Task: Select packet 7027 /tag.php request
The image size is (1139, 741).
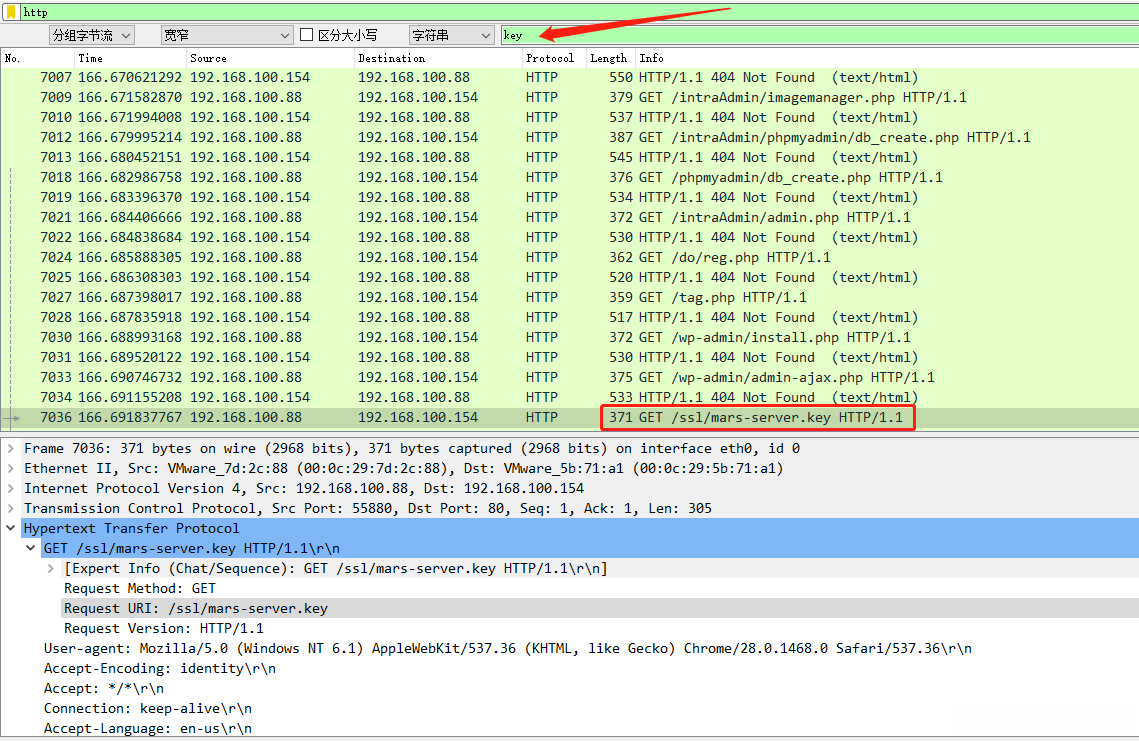Action: tap(570, 297)
